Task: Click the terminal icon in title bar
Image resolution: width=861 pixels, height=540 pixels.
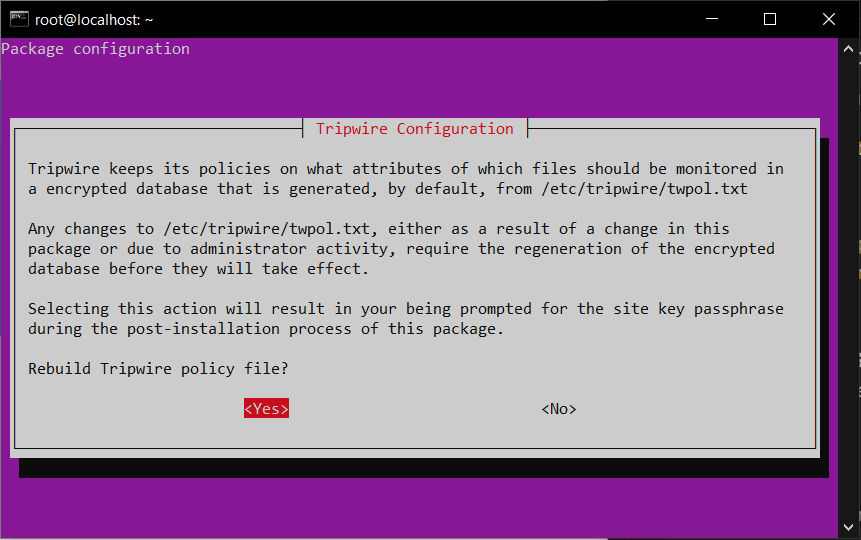Action: [19, 19]
